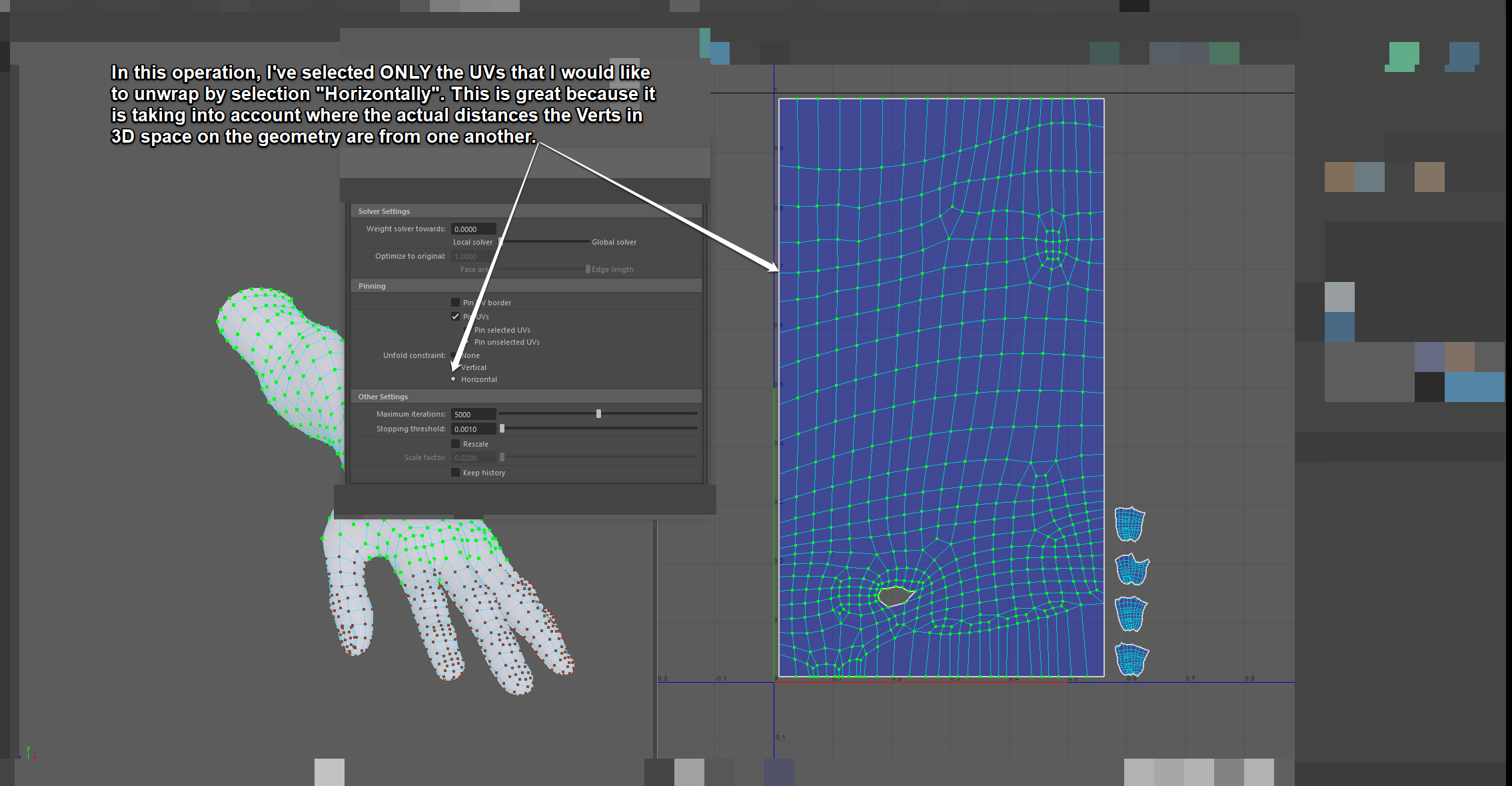This screenshot has height=786, width=1512.
Task: Click the Scale factor value field
Action: click(x=473, y=458)
